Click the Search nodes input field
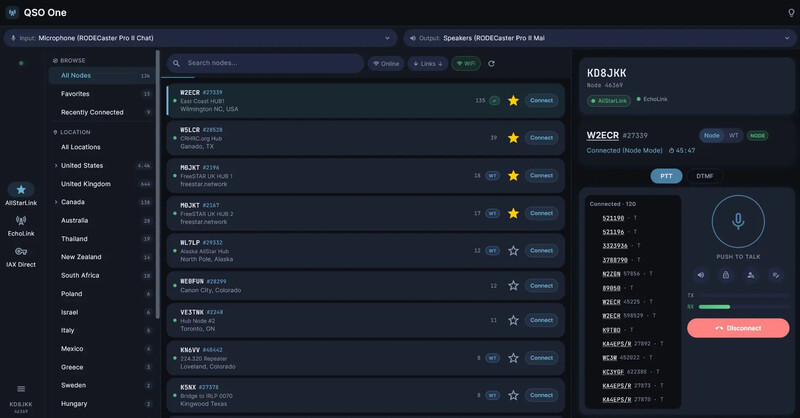This screenshot has height=418, width=800. tap(265, 63)
